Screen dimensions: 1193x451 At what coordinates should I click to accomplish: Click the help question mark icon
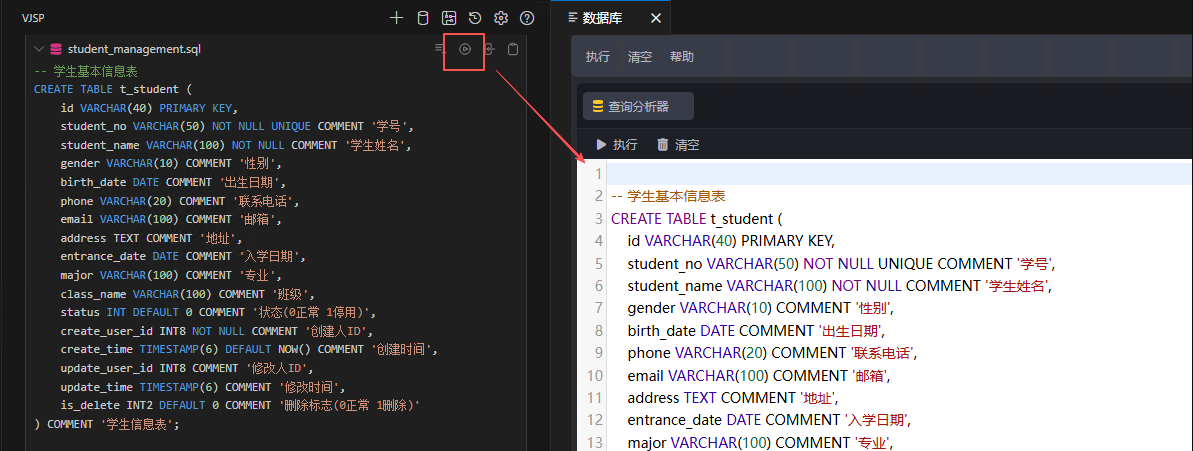pos(527,18)
